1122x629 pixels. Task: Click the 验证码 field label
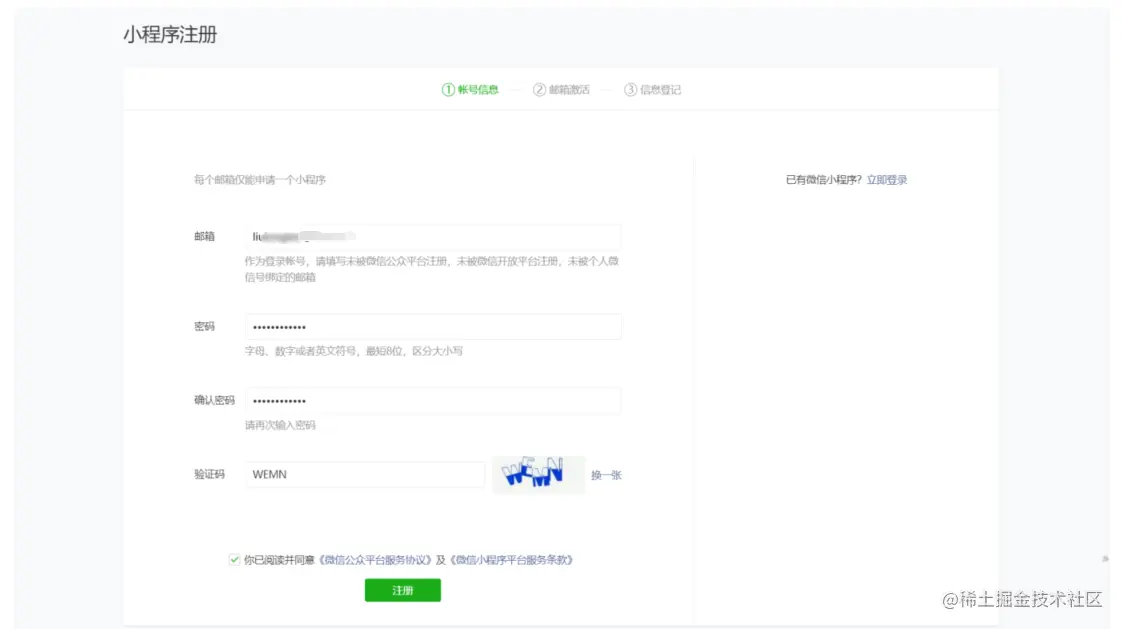coord(210,474)
